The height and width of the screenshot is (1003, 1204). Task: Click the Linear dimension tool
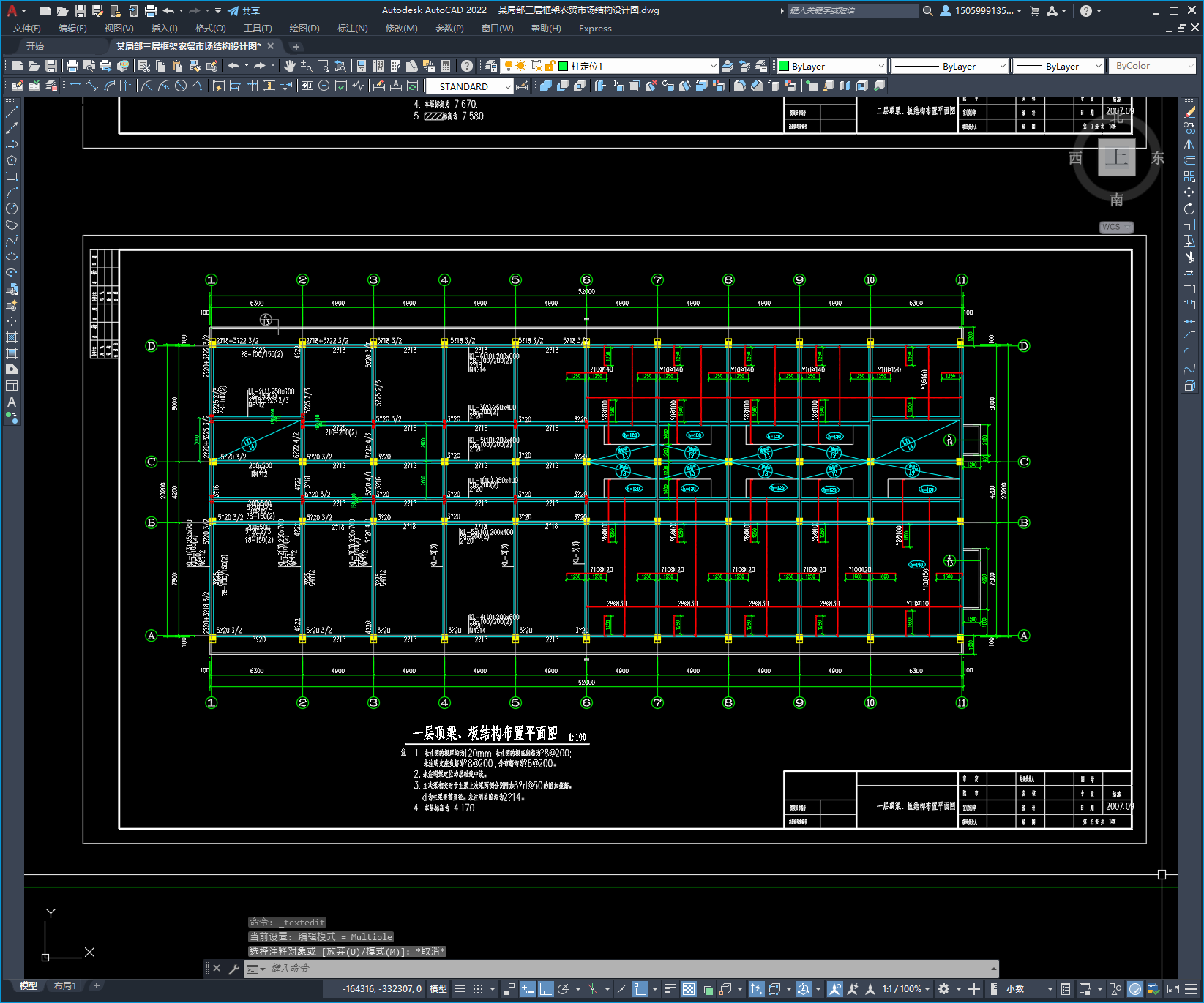[75, 86]
